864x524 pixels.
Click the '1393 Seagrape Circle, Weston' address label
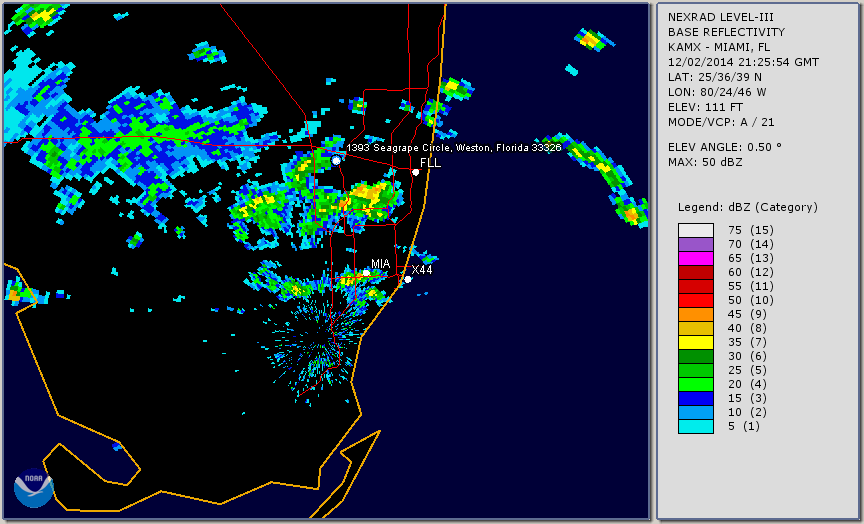[x=454, y=148]
